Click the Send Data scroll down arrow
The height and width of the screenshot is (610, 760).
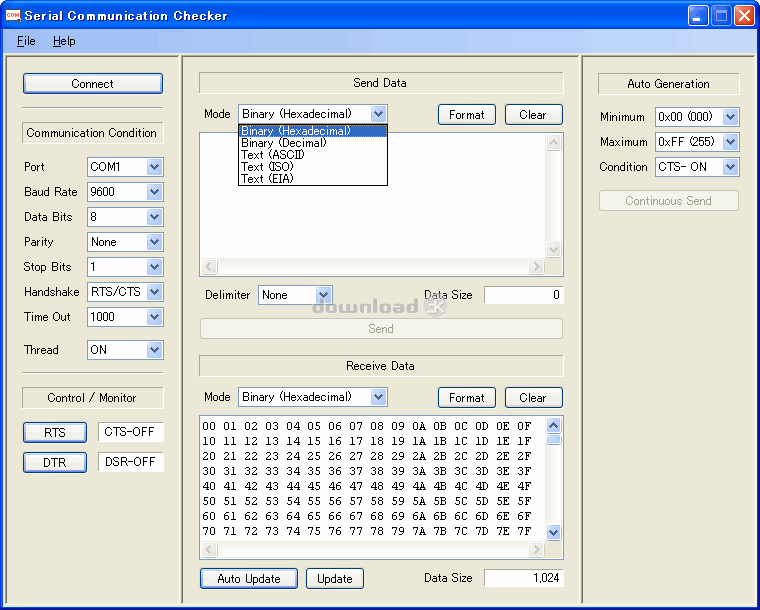tap(554, 250)
